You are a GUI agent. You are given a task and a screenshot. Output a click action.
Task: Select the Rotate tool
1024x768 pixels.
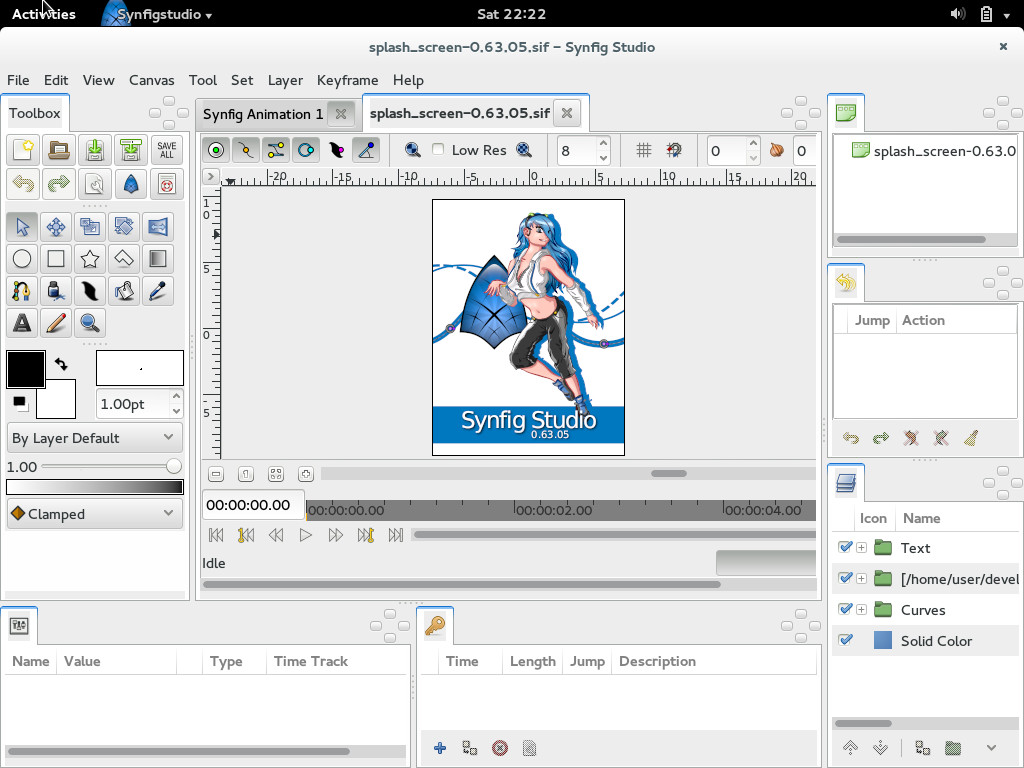[124, 227]
